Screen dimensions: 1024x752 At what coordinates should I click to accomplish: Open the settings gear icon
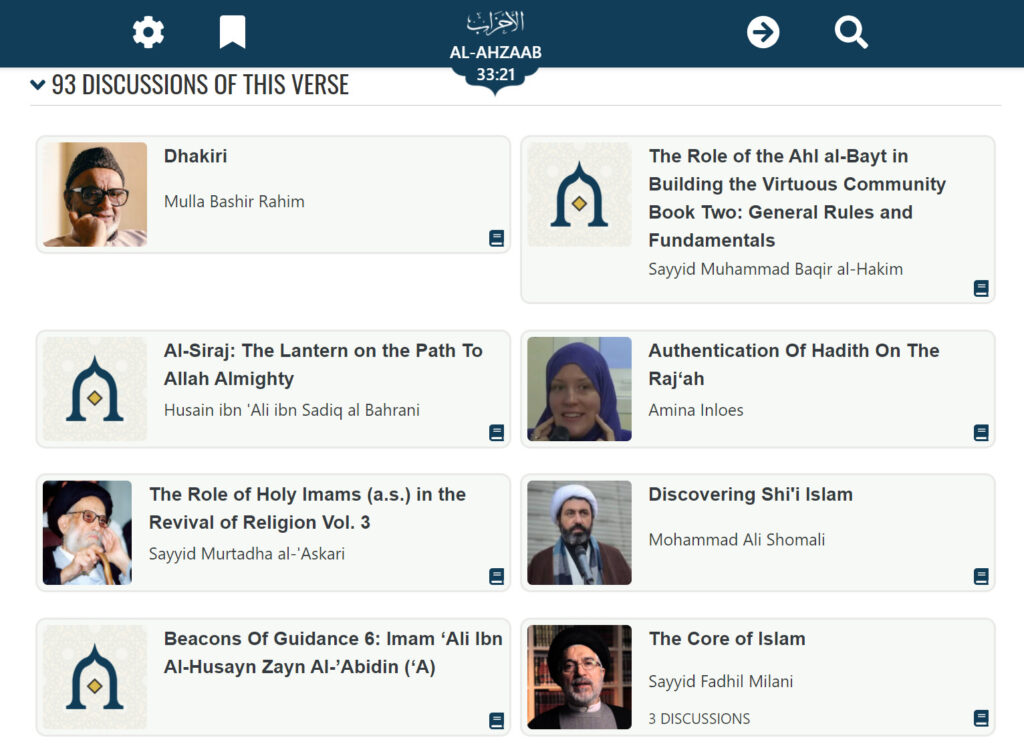pyautogui.click(x=148, y=33)
